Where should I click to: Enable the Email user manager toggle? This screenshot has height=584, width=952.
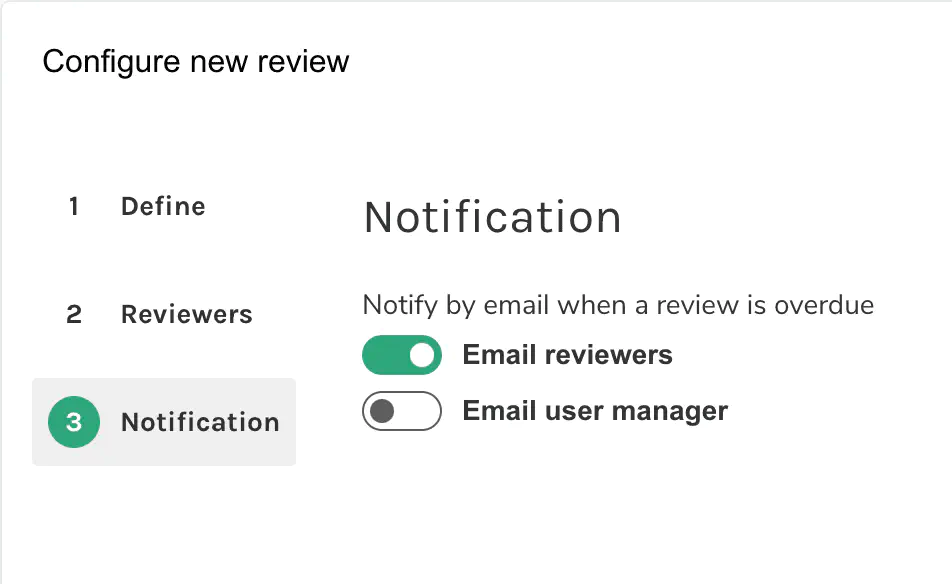click(401, 411)
